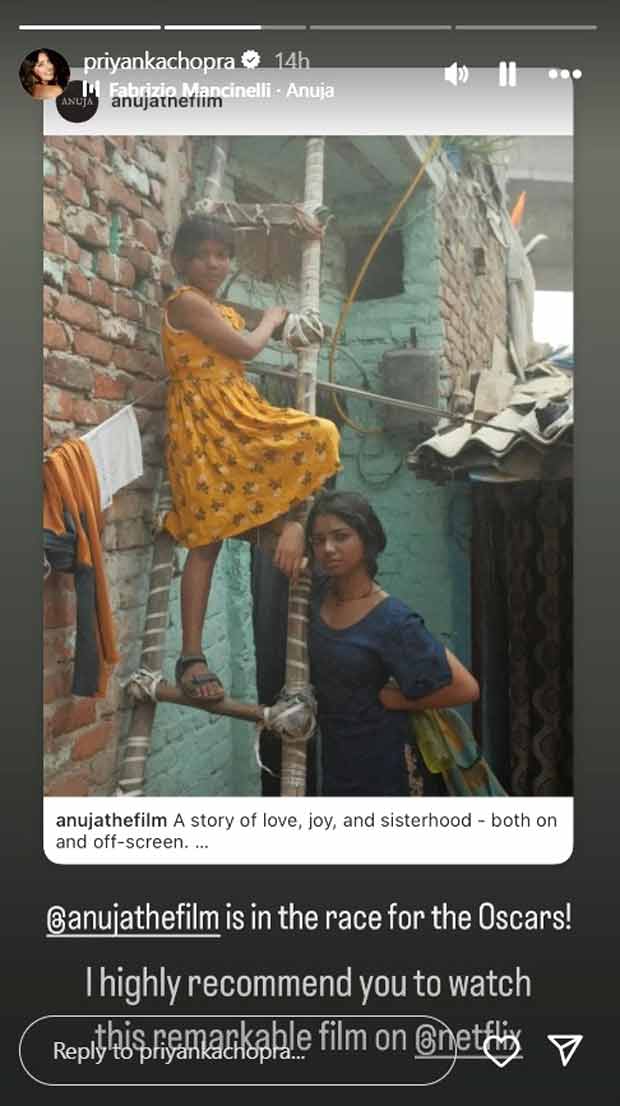This screenshot has width=620, height=1106.
Task: Open the ANUJA round logo avatar
Action: coord(77,102)
